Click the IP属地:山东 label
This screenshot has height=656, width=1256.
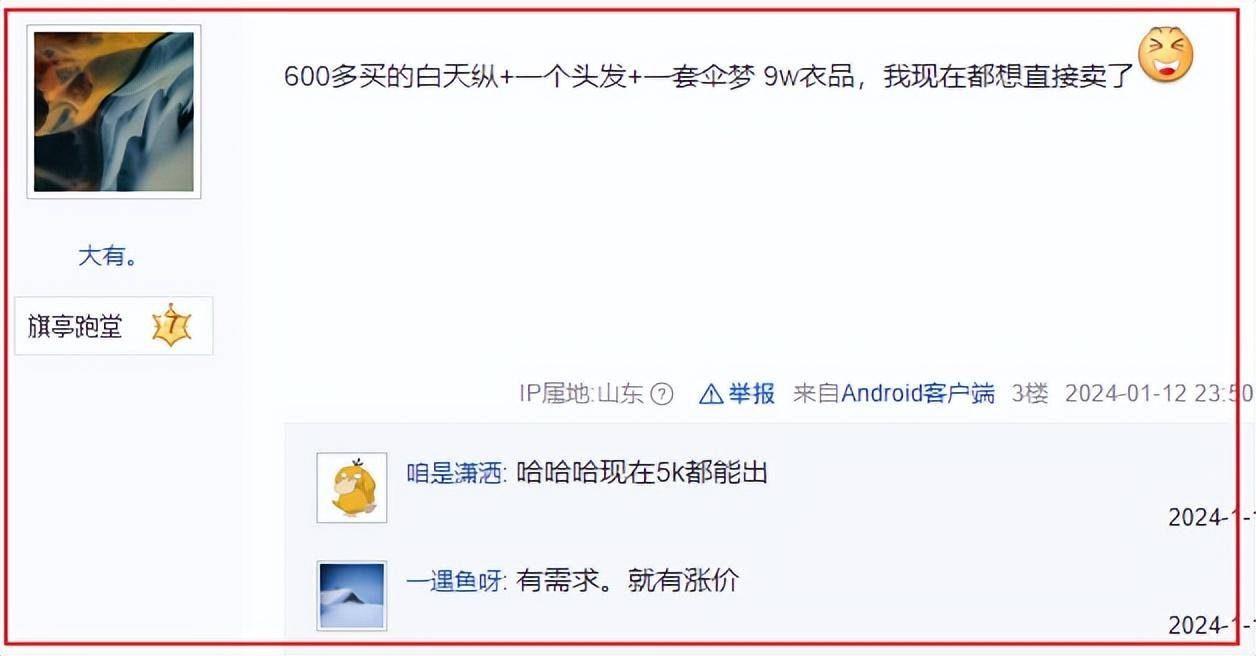point(581,394)
